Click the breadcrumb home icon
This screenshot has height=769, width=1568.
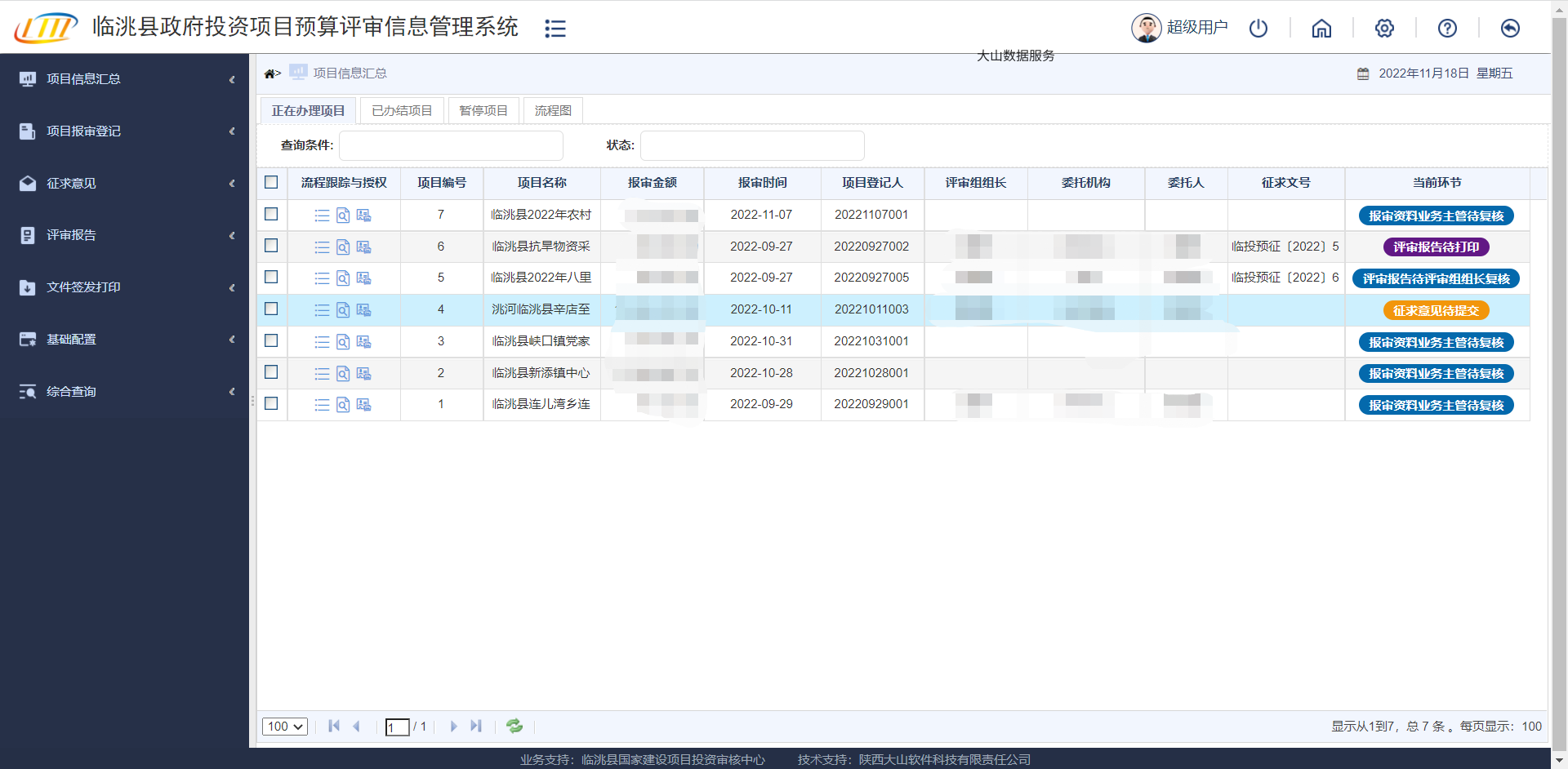(x=269, y=73)
